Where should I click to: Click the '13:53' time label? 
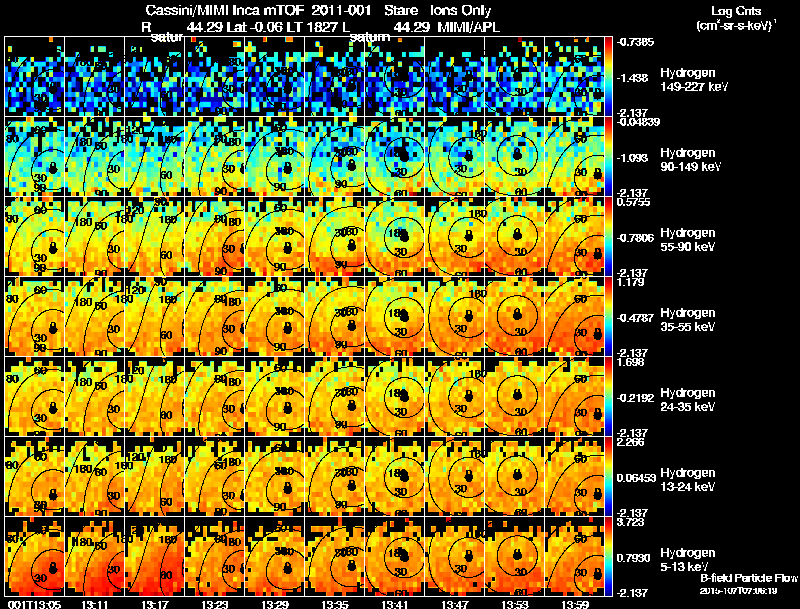point(515,604)
